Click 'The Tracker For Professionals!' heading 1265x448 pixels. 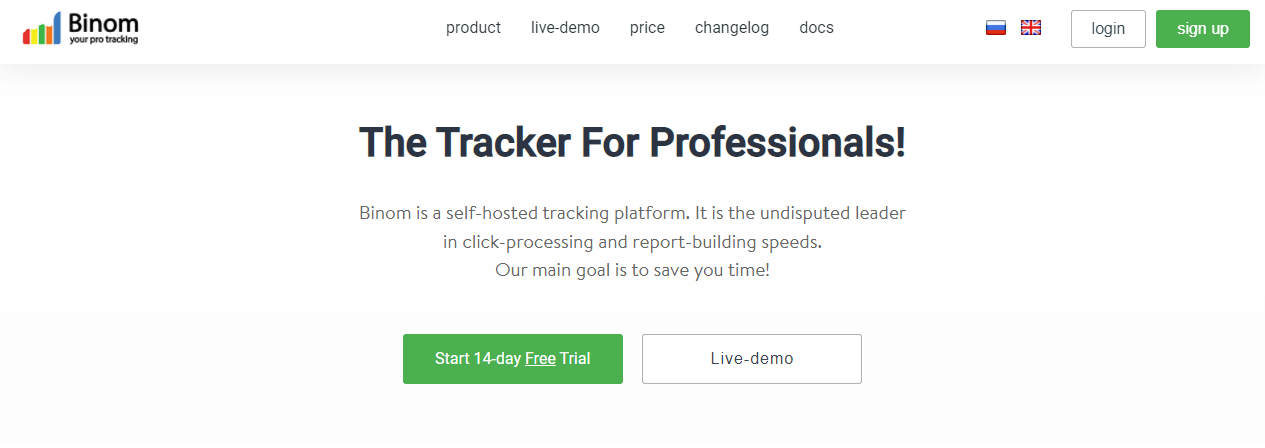tap(632, 142)
